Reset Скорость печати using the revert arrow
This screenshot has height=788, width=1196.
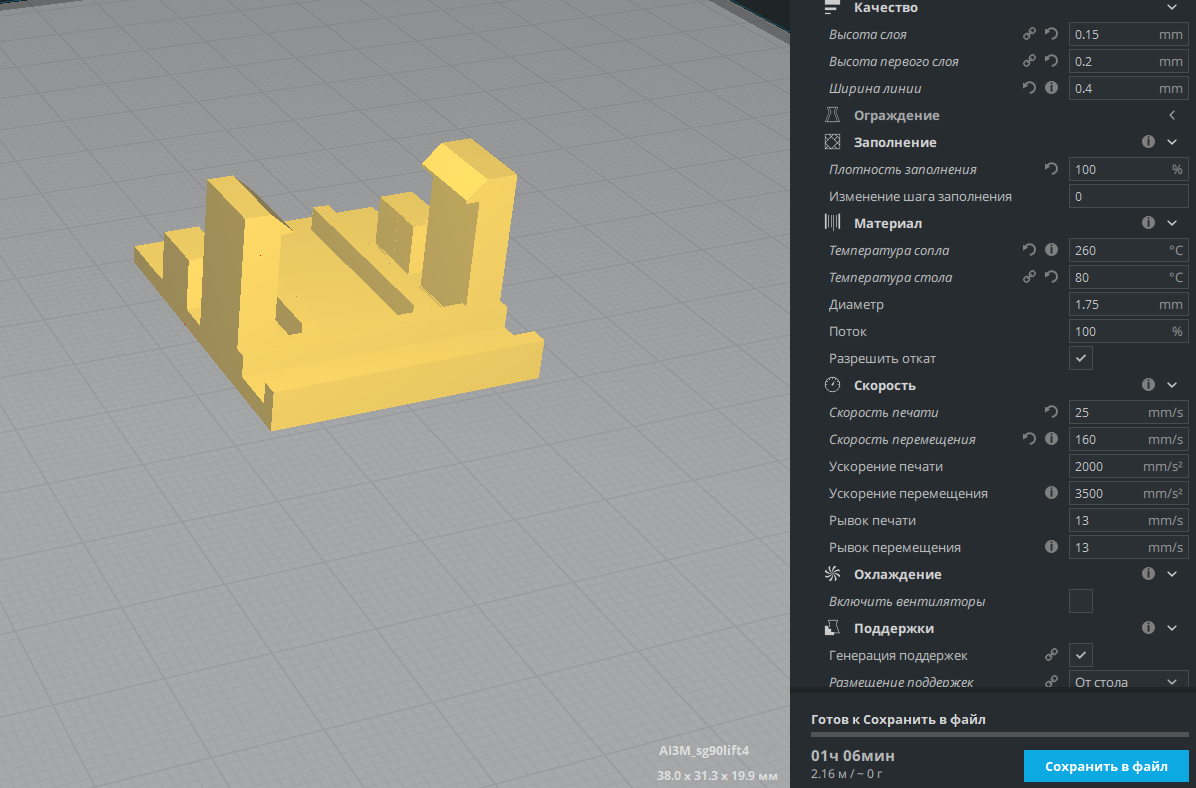(x=1051, y=412)
